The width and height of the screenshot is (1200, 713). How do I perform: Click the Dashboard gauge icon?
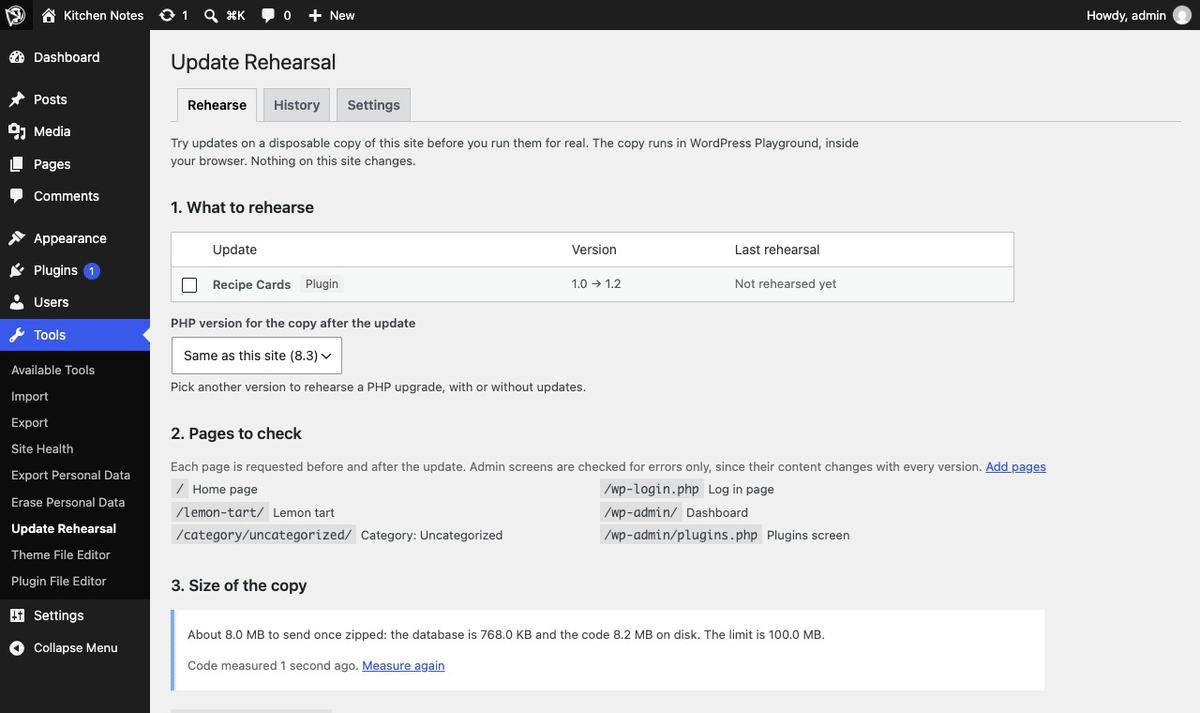[x=17, y=57]
